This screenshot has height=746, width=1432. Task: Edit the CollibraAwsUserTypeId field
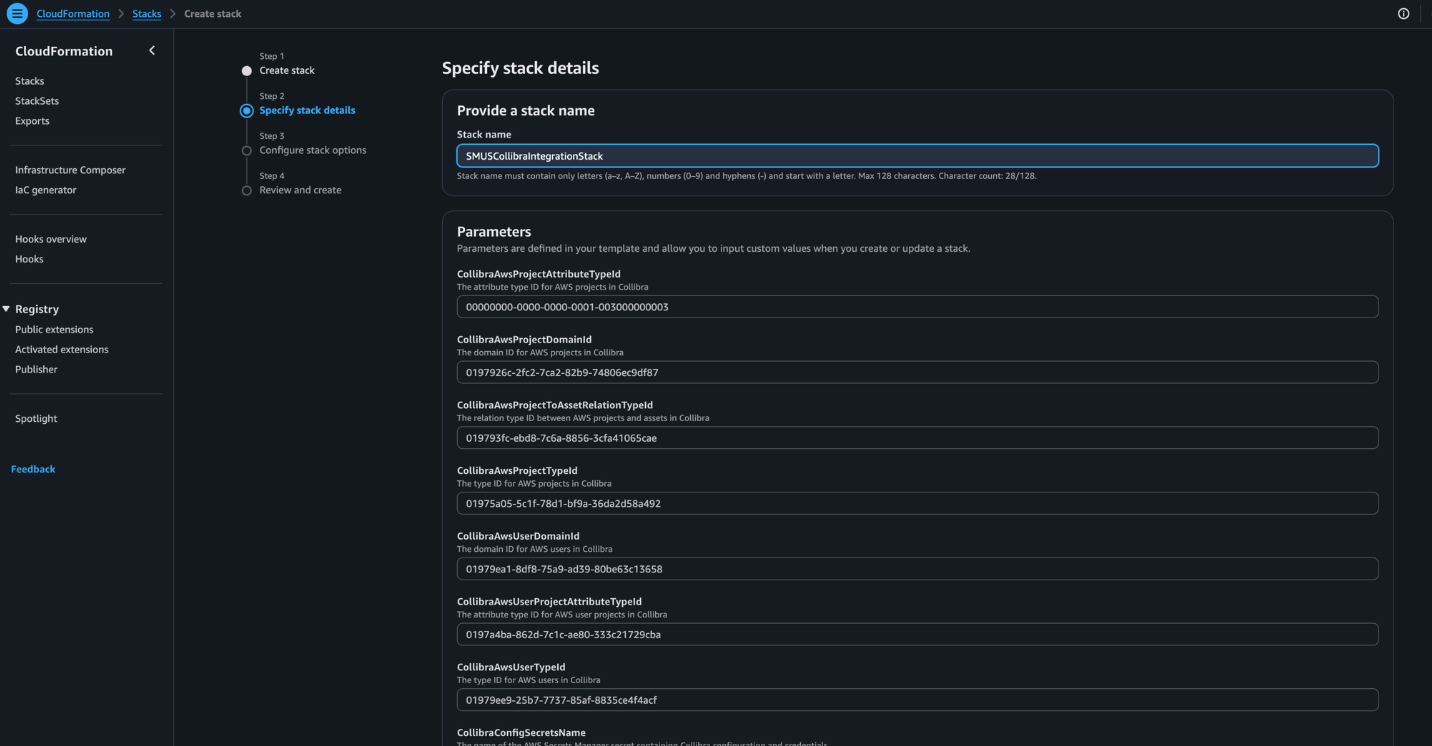(x=917, y=700)
